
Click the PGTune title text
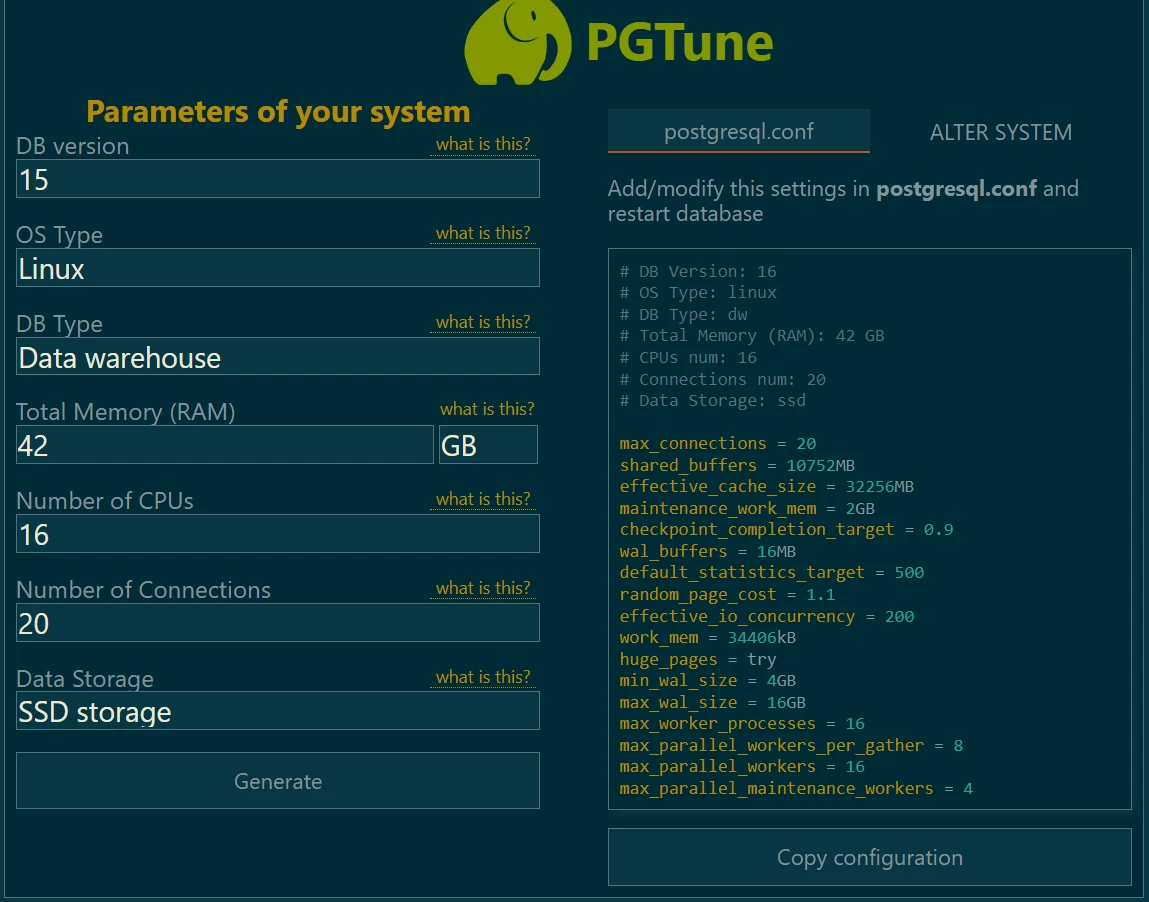pos(679,42)
